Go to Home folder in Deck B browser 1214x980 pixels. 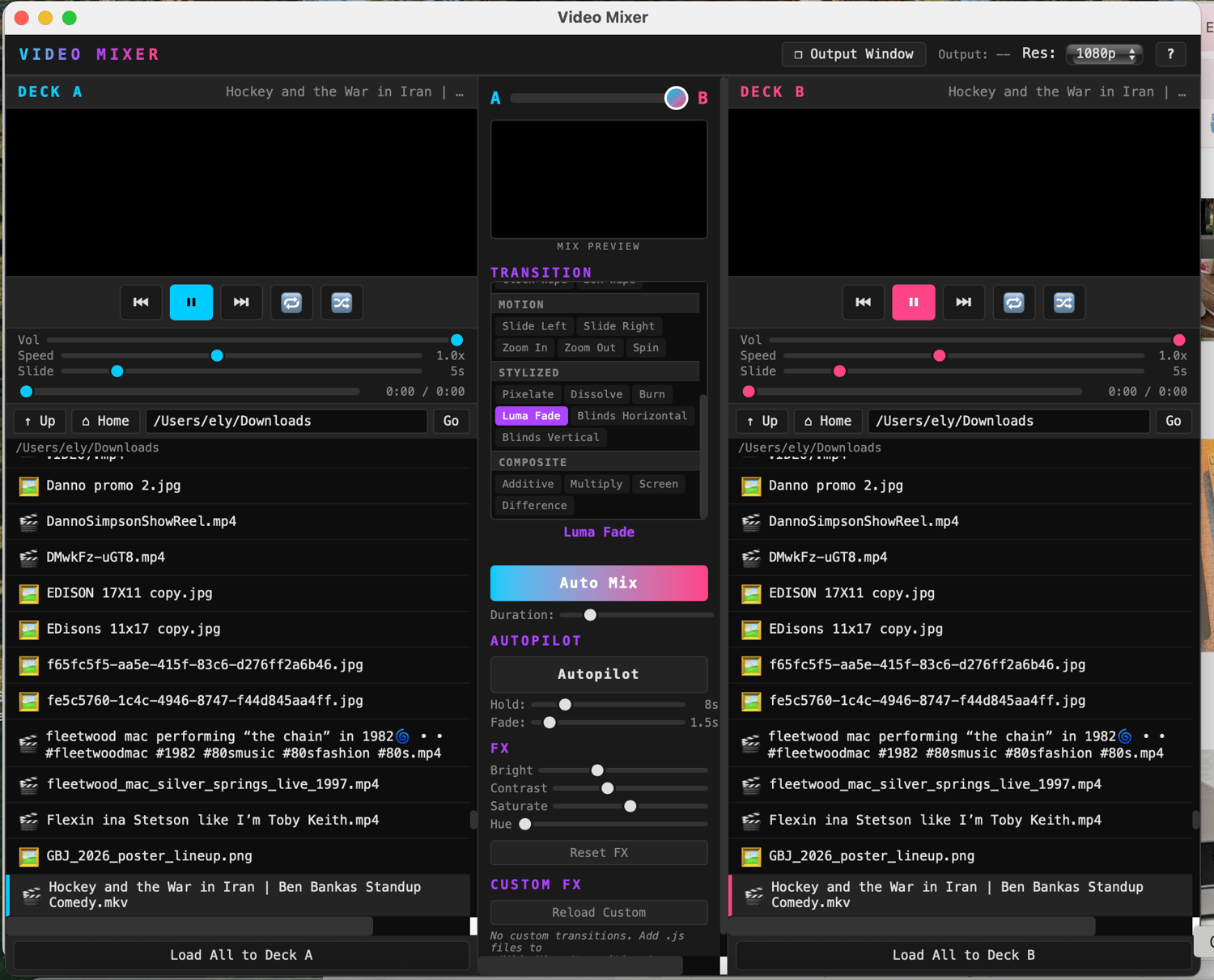828,421
